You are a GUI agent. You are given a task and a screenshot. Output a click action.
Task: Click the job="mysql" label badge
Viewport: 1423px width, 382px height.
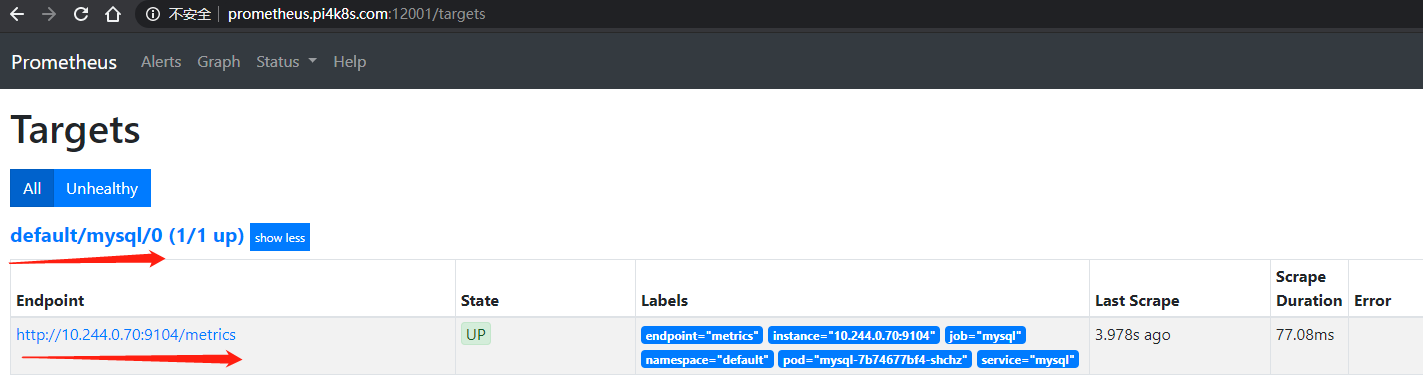pyautogui.click(x=985, y=335)
